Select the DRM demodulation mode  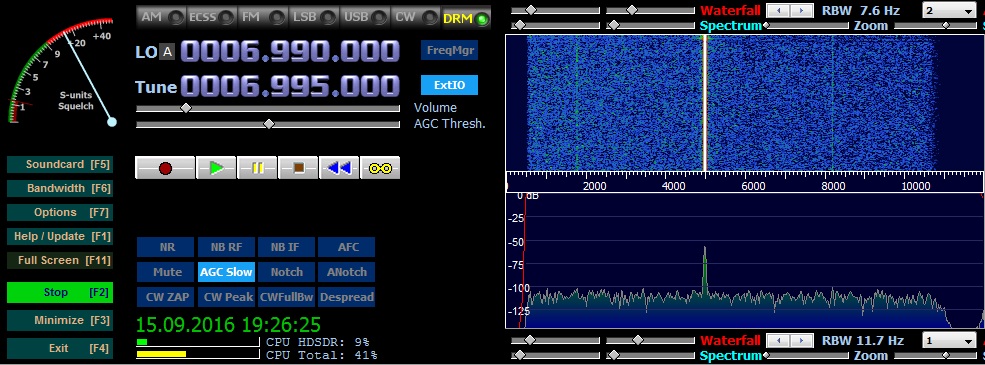(x=466, y=18)
